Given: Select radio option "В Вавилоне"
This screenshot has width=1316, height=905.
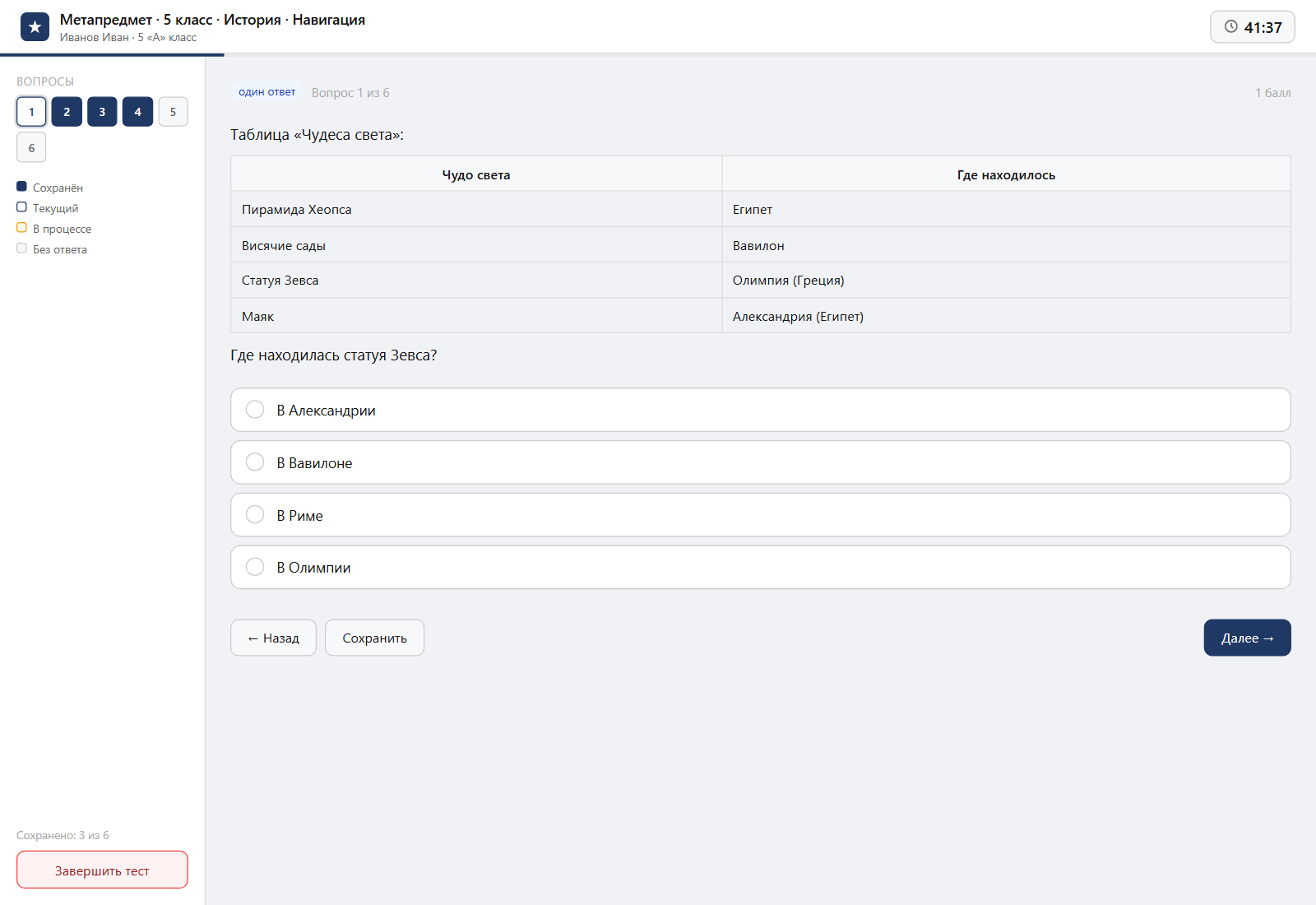Looking at the screenshot, I should (760, 462).
